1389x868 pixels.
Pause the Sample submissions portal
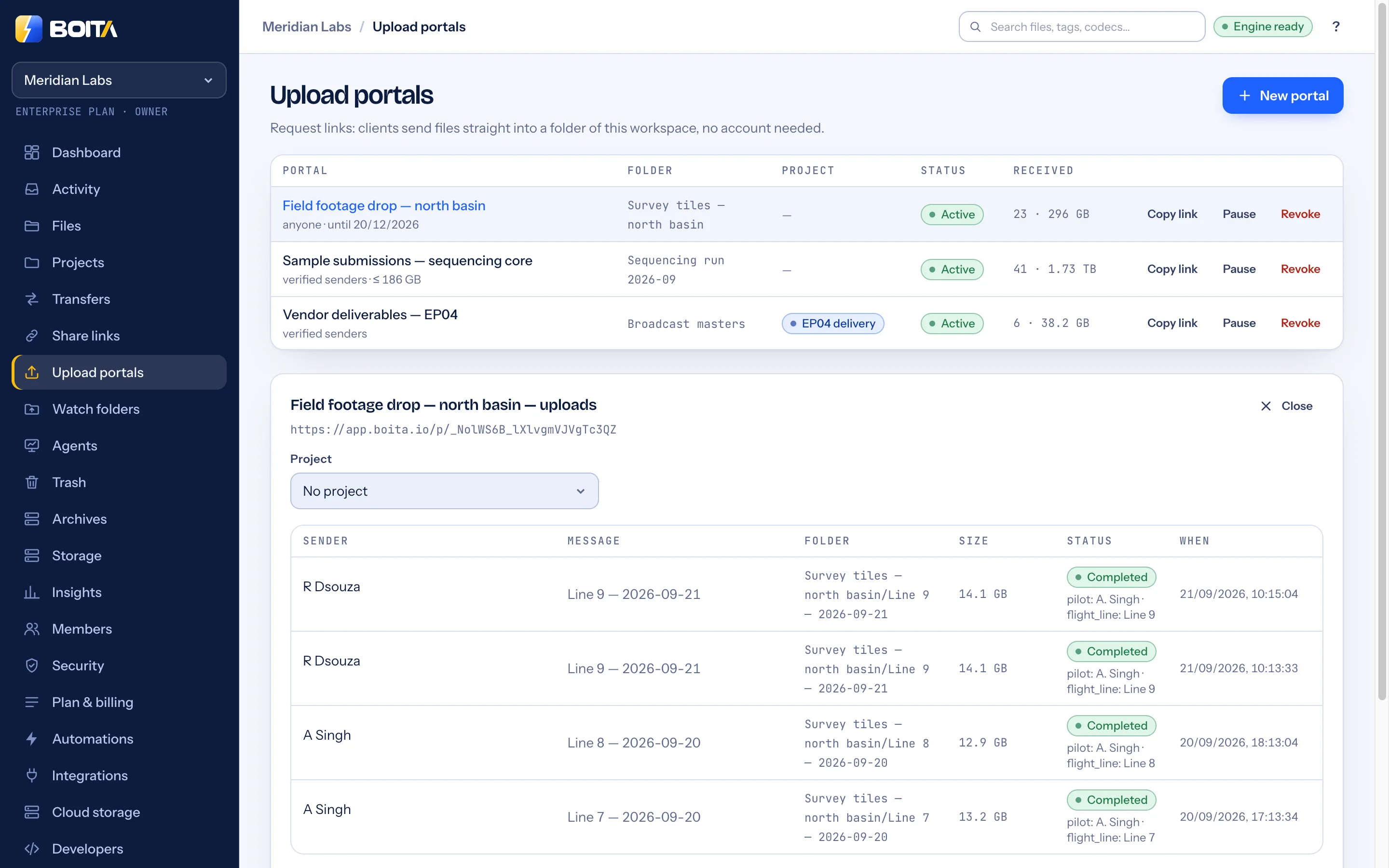1239,269
